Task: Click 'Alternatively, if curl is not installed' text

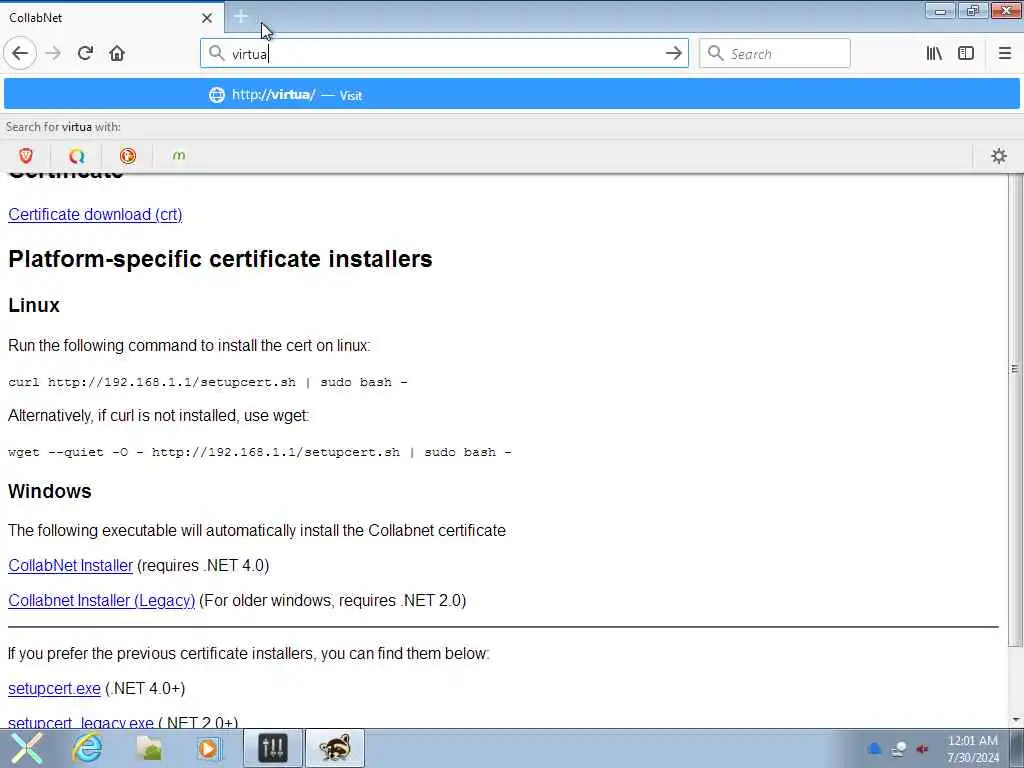Action: pyautogui.click(x=159, y=415)
